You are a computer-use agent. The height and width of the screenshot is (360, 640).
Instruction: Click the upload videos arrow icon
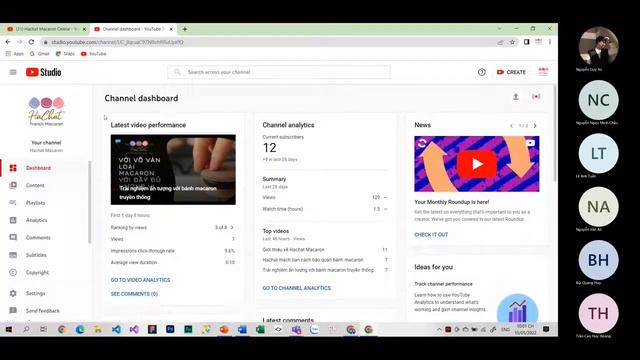click(x=516, y=97)
